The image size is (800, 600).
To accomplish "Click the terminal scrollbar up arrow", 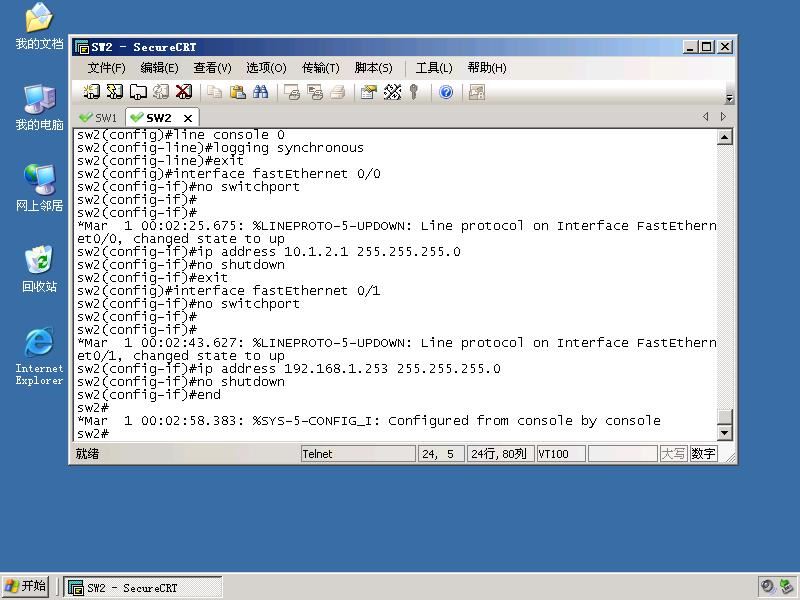I will tap(724, 137).
